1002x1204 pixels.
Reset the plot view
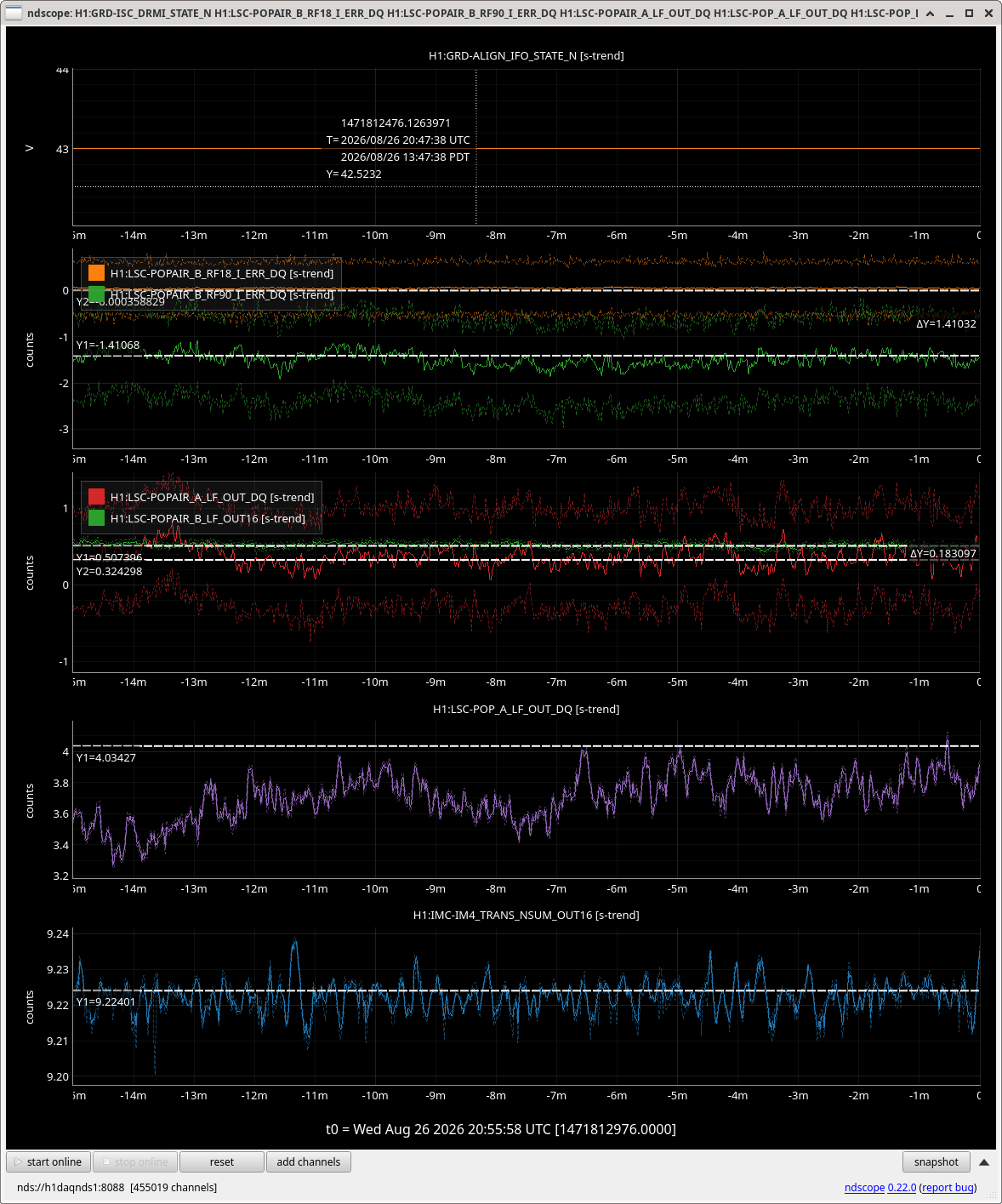click(x=222, y=1161)
